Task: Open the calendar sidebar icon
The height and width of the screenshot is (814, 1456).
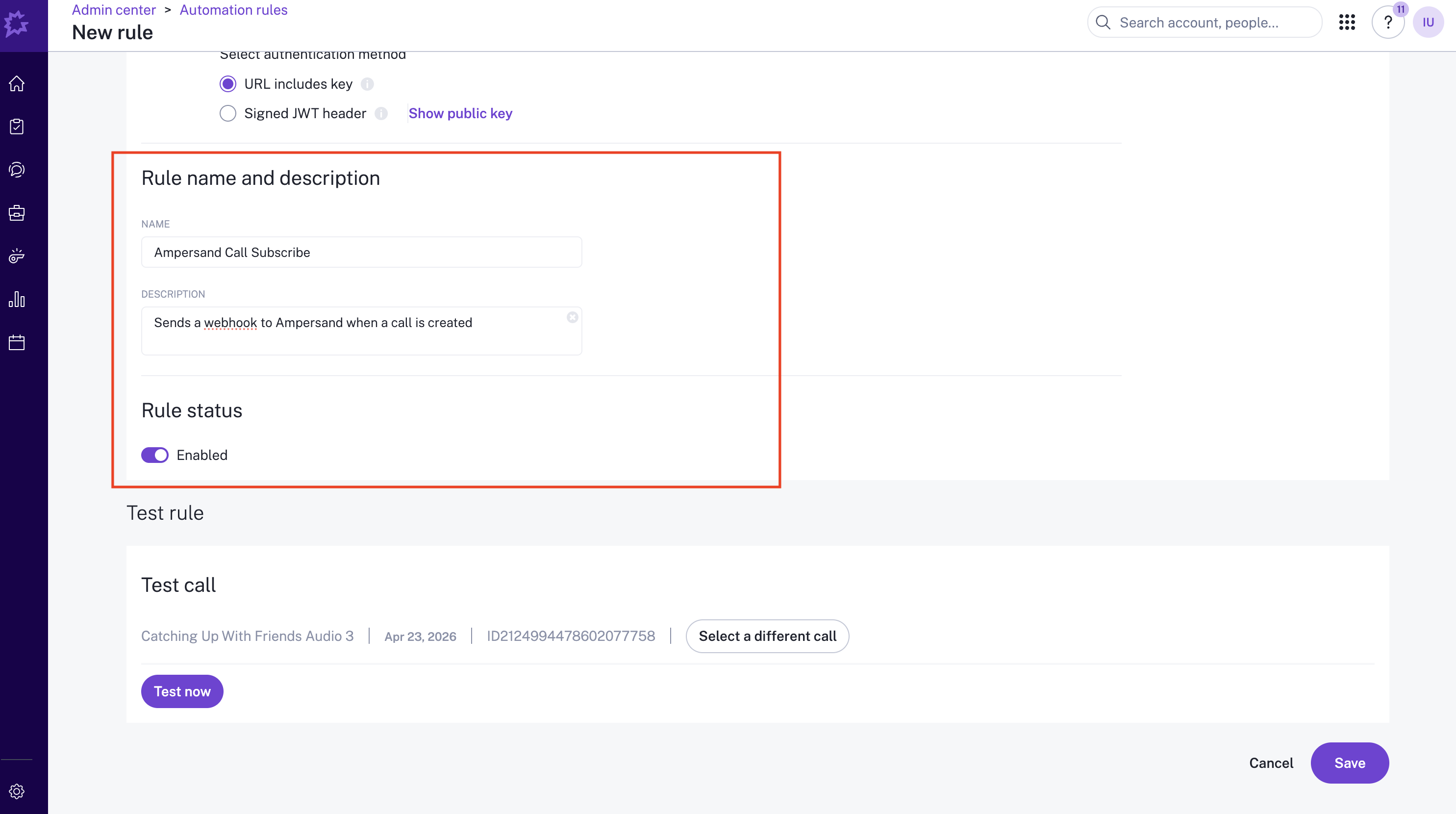Action: (16, 343)
